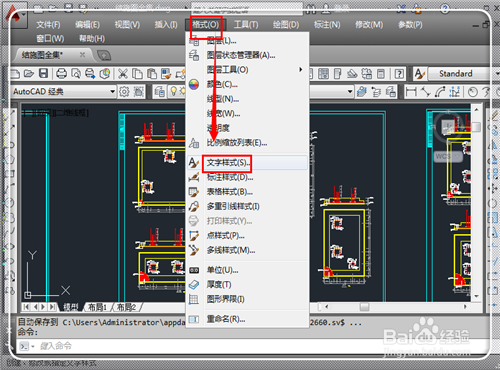Click the Help question mark icon
Image resolution: width=500 pixels, height=370 pixels.
(x=399, y=74)
